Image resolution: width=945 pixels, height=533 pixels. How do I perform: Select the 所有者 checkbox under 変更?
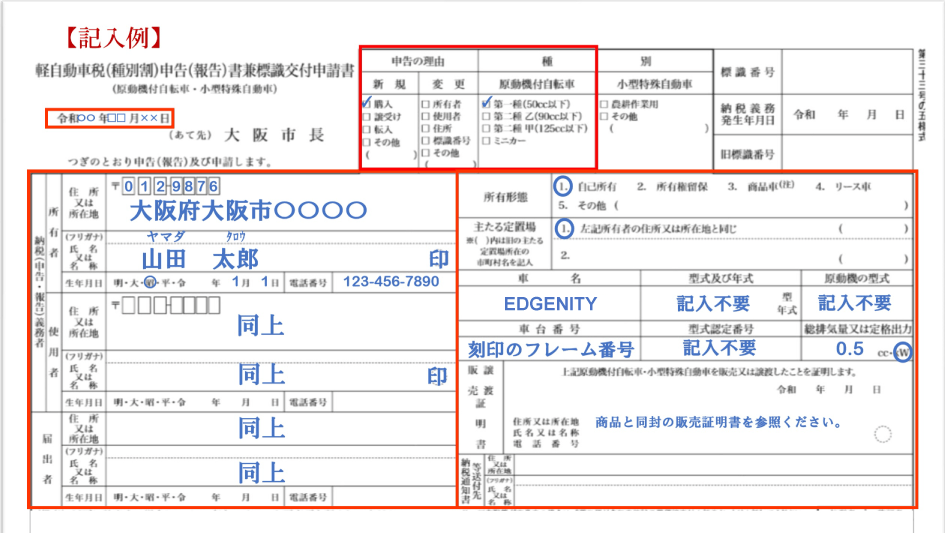click(426, 103)
